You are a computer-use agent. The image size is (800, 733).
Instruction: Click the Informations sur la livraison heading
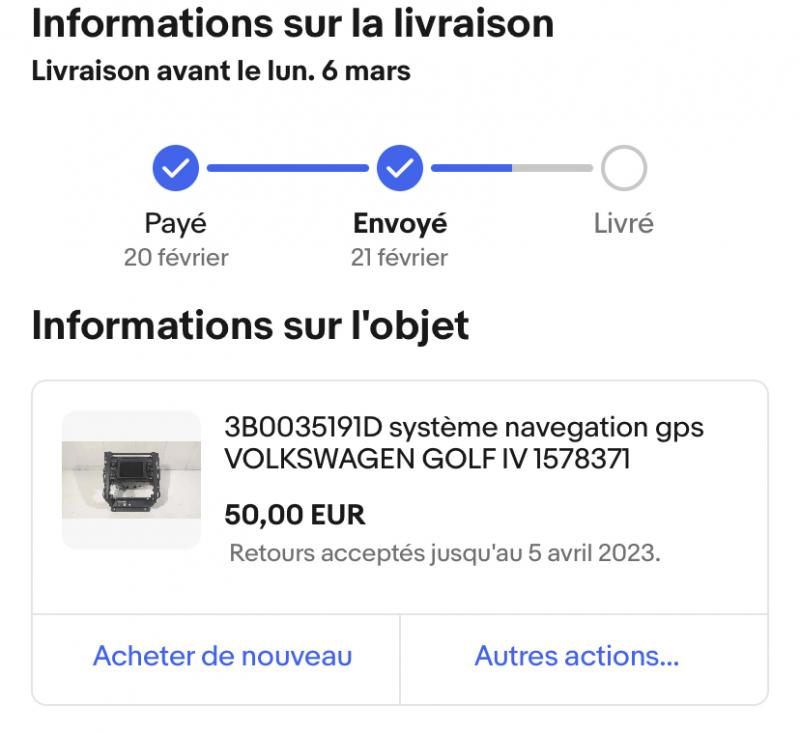tap(293, 23)
